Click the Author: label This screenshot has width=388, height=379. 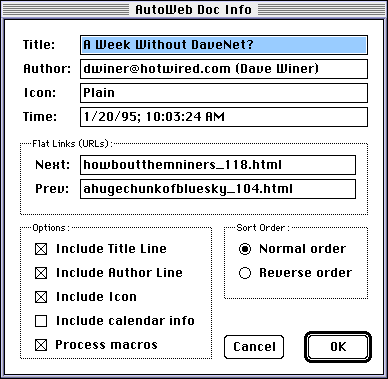47,69
